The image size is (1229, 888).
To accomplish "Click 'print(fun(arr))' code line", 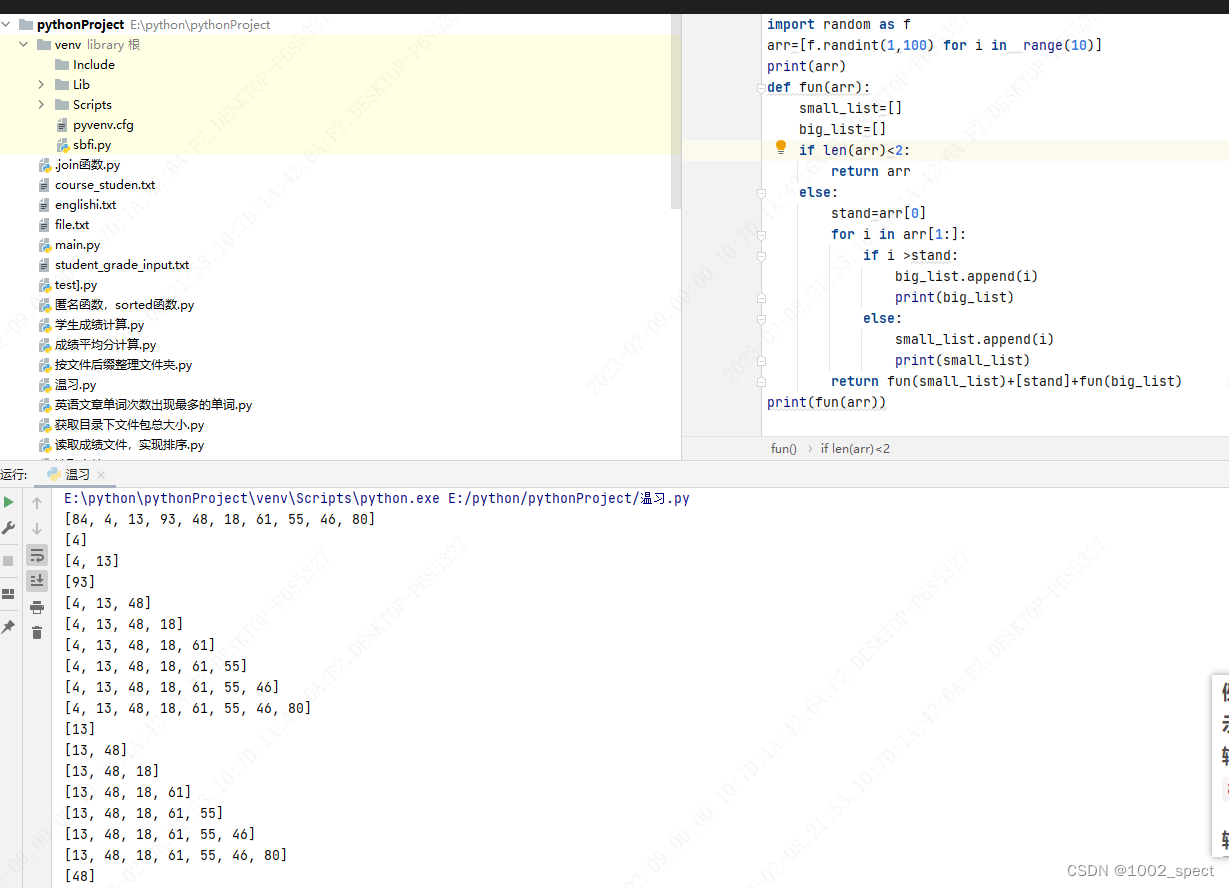I will click(x=827, y=402).
